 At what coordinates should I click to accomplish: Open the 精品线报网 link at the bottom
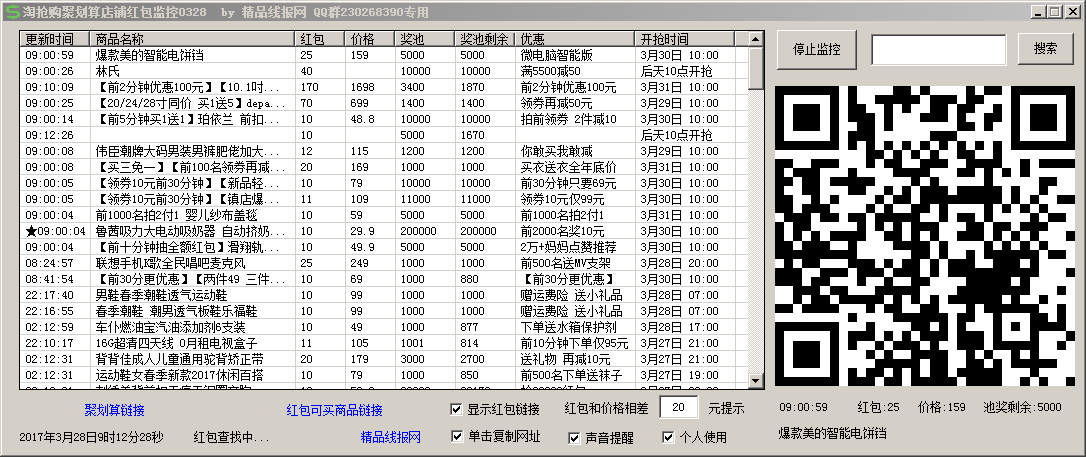coord(391,438)
